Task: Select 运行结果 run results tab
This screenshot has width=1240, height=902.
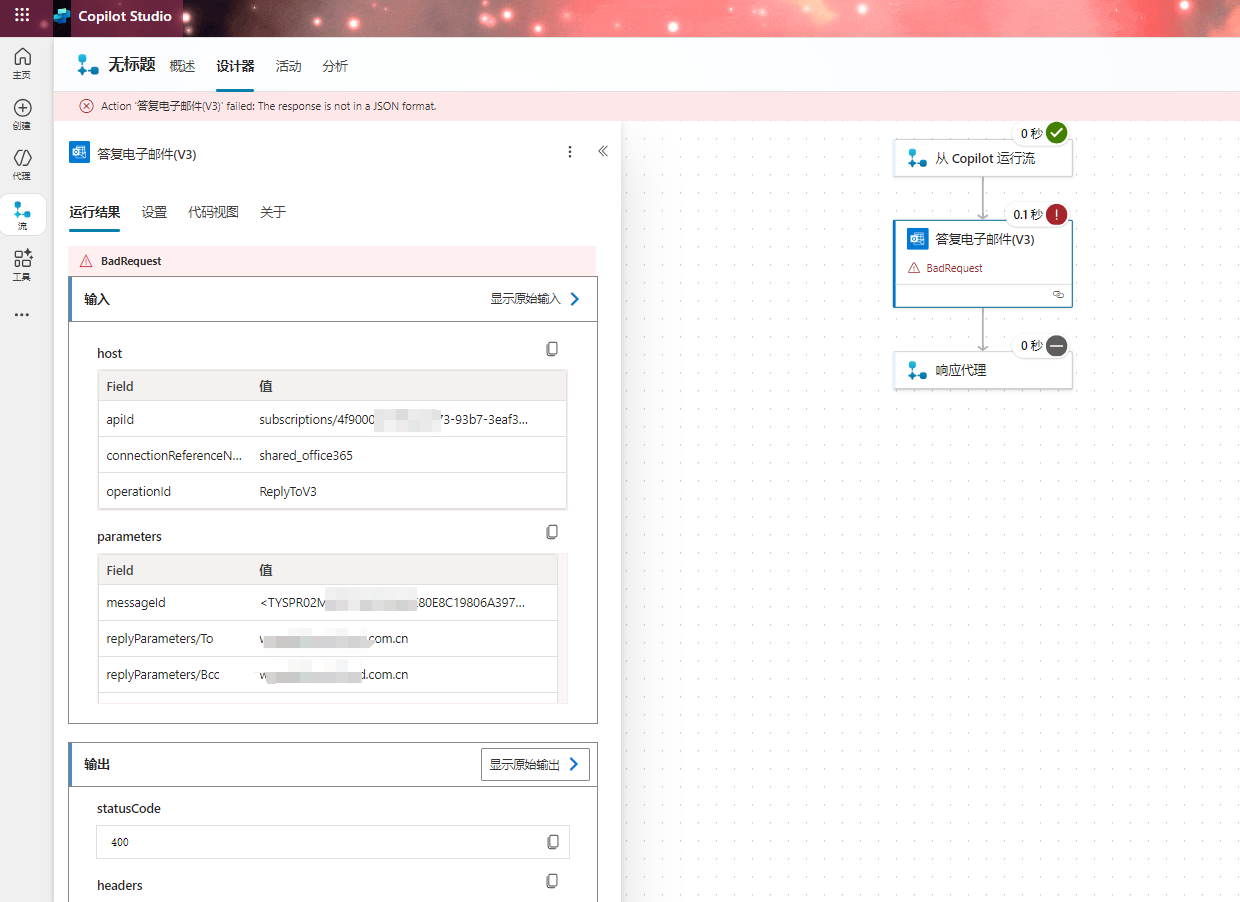Action: (x=95, y=212)
